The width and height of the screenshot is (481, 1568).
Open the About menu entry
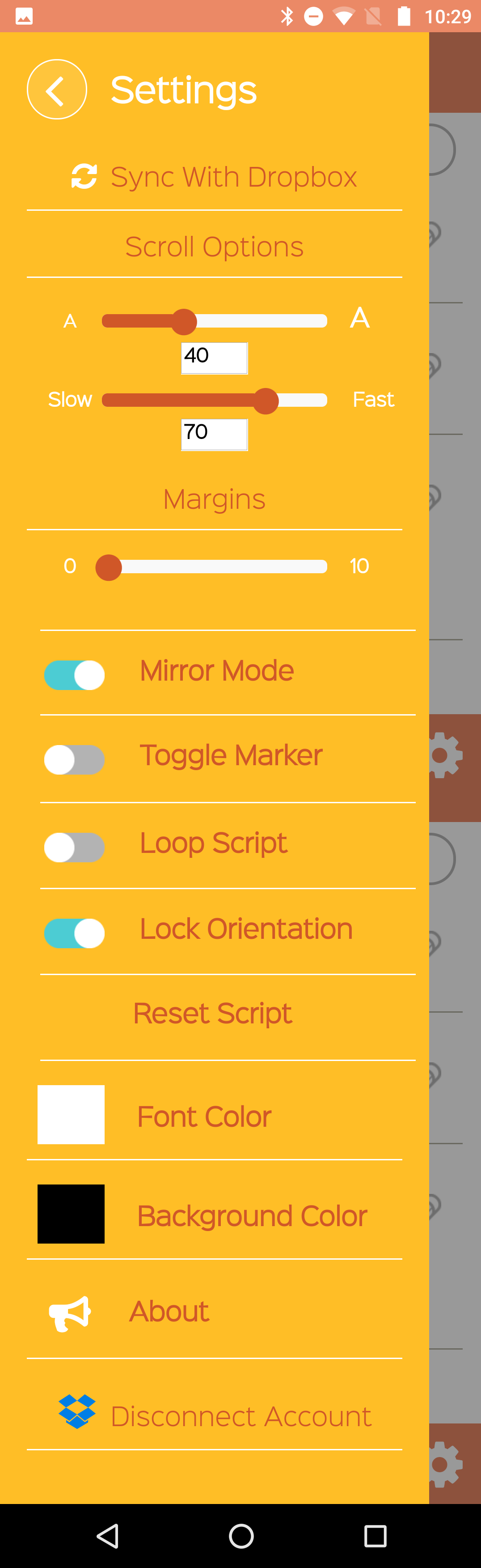170,1311
